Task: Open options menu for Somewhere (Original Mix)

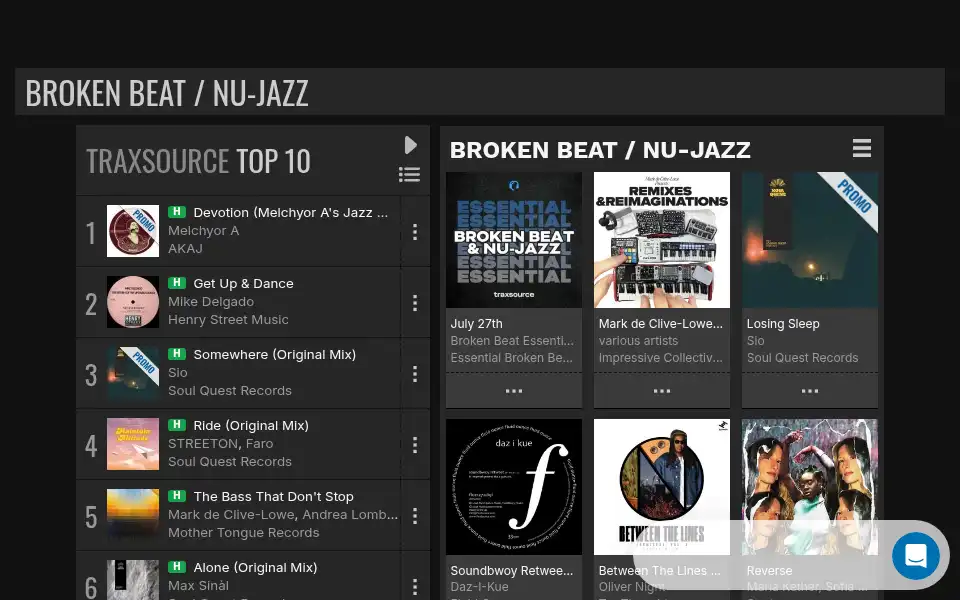Action: tap(415, 373)
